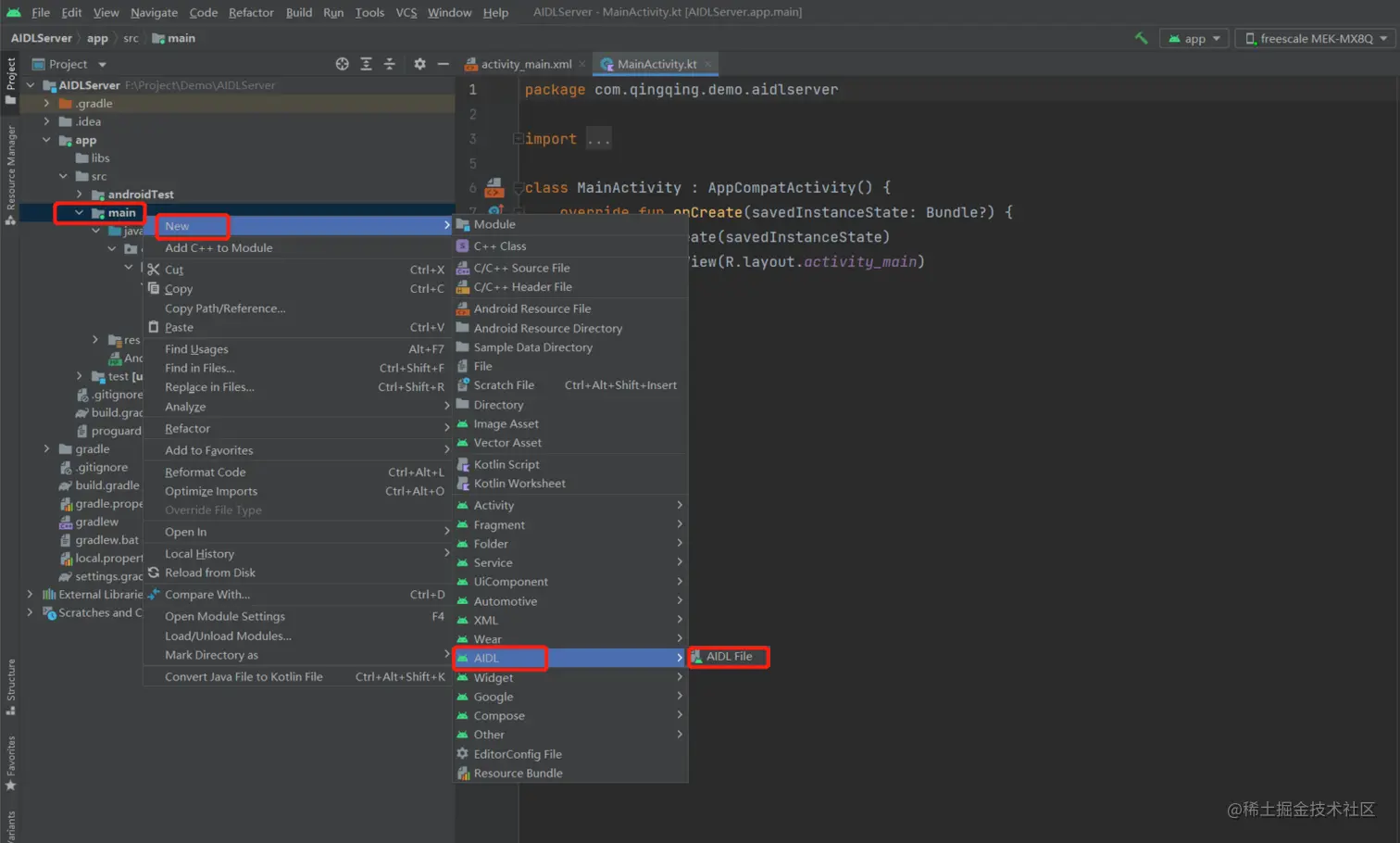The image size is (1400, 843).
Task: Choose Compare With entry
Action: 298,595
